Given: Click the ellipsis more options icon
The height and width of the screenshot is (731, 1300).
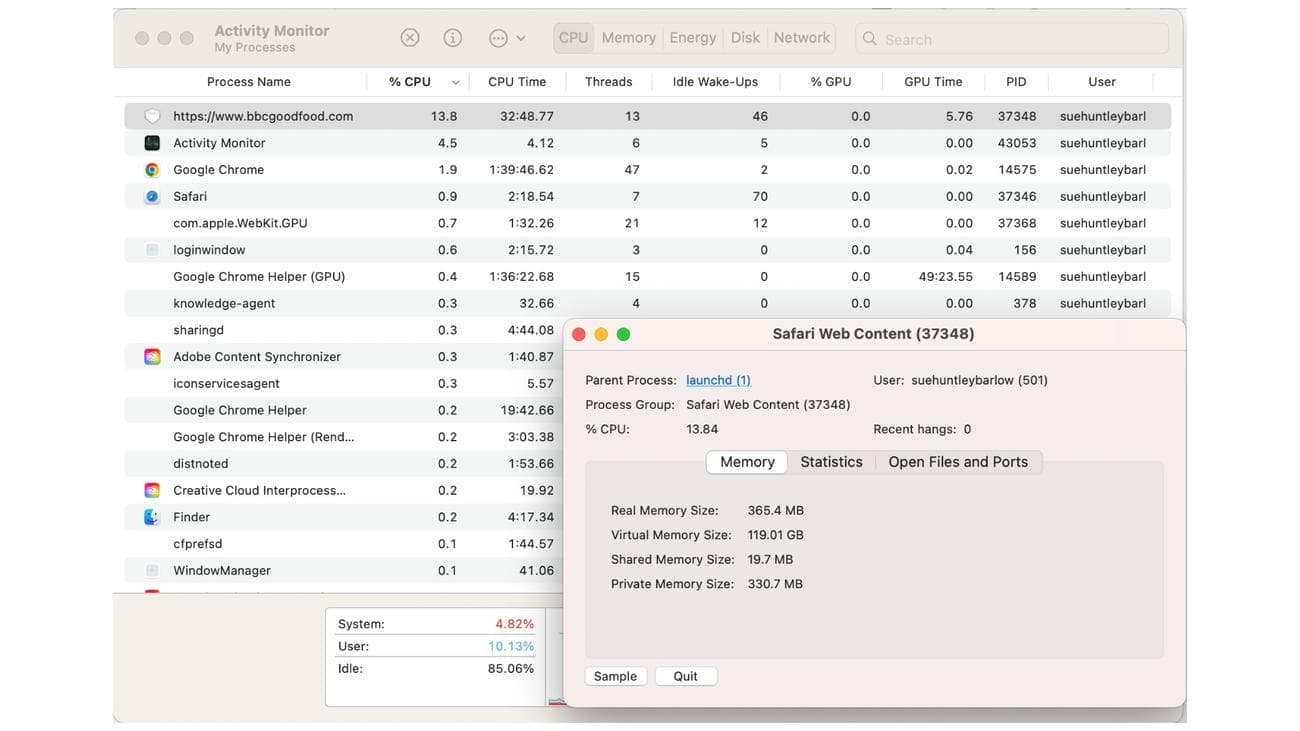Looking at the screenshot, I should point(498,38).
